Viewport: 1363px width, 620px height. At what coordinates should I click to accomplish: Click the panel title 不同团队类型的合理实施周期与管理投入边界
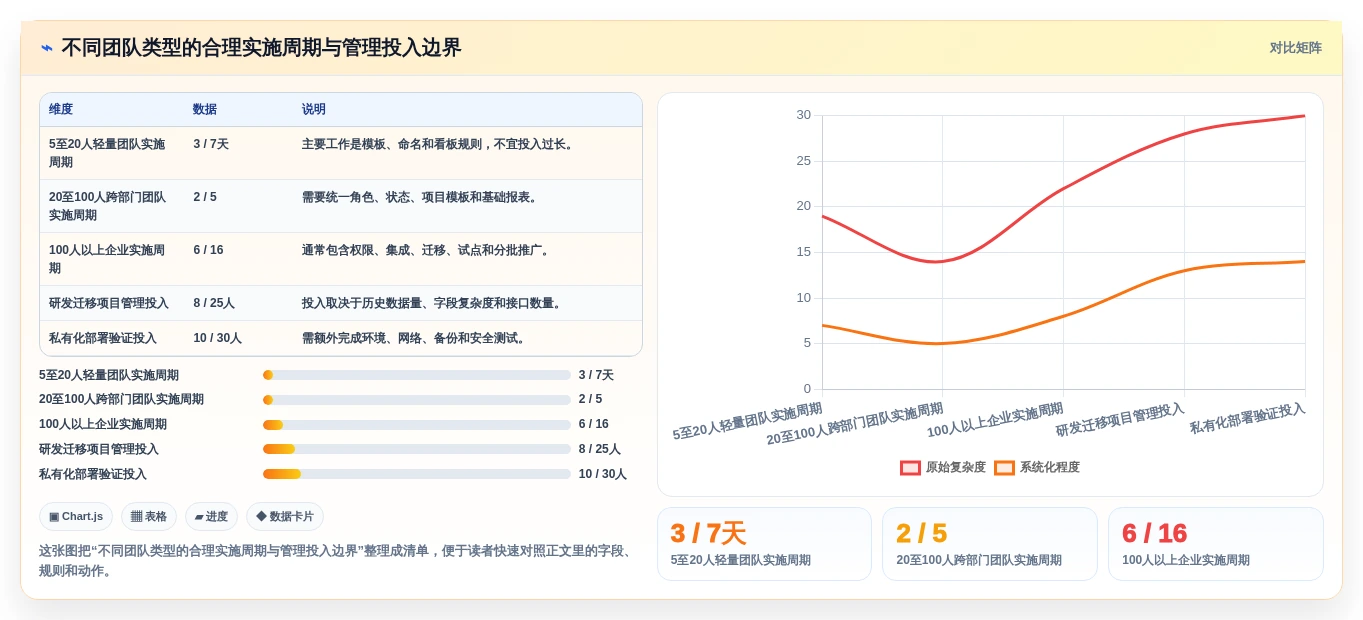pyautogui.click(x=262, y=48)
